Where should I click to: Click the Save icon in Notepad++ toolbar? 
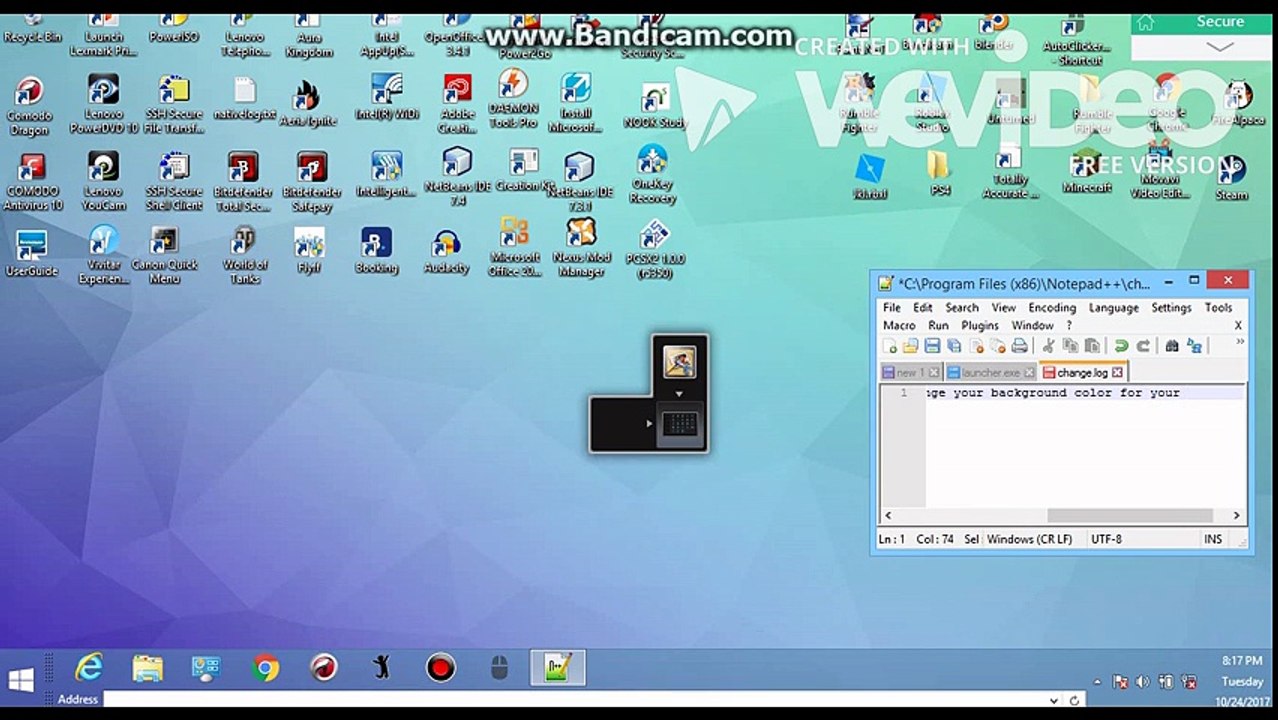[932, 346]
